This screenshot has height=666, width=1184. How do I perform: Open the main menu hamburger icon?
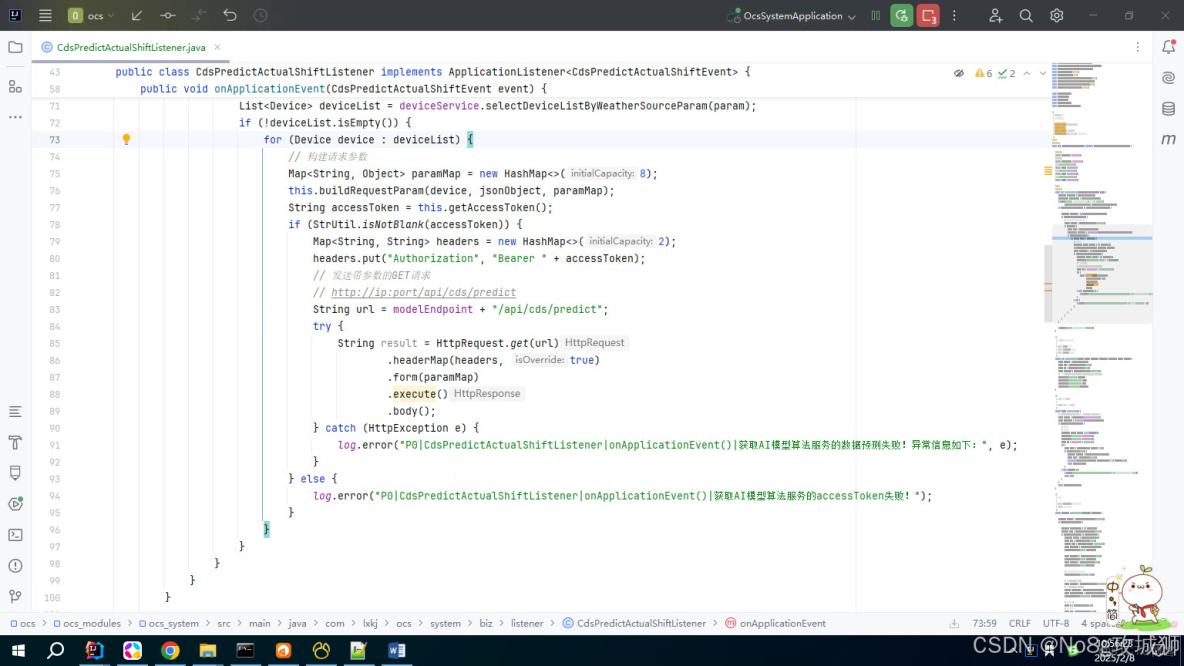click(44, 15)
